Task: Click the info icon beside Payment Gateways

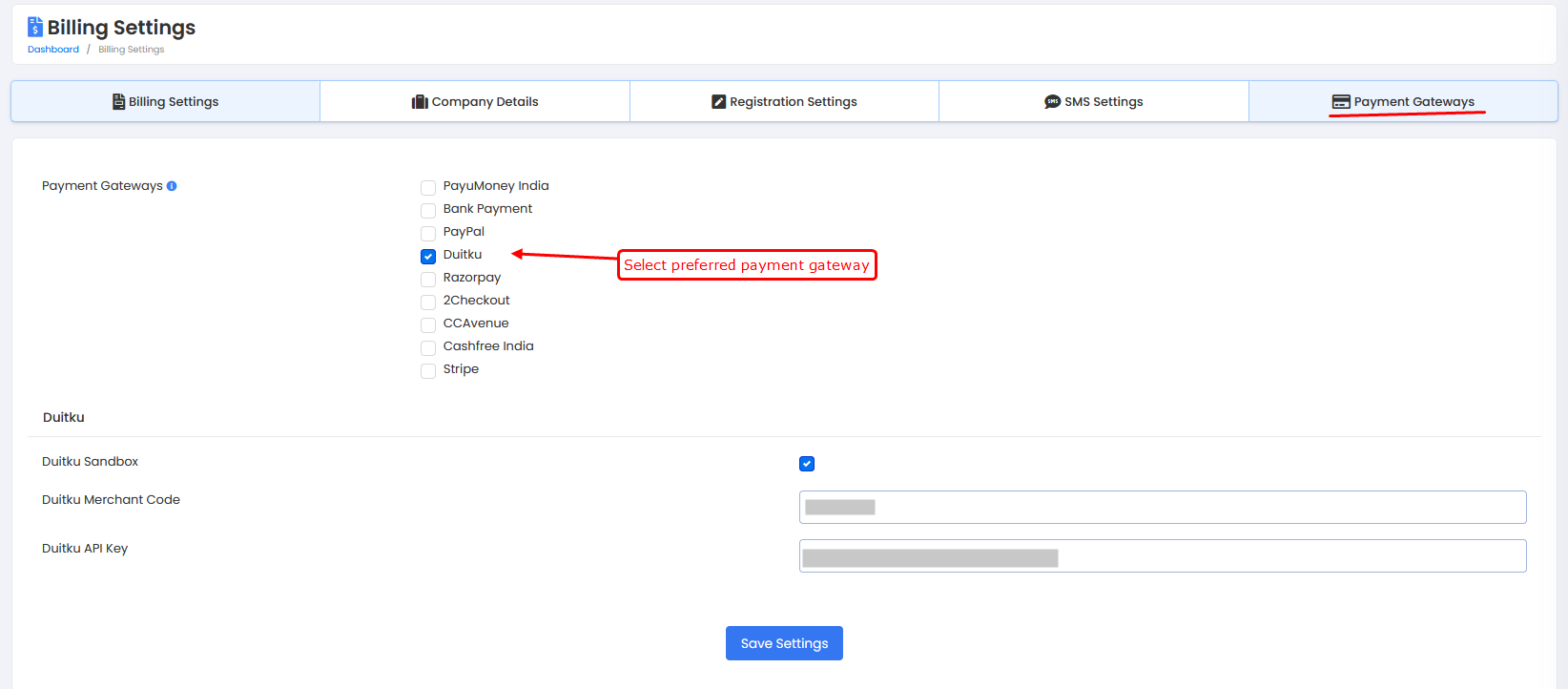Action: [172, 186]
